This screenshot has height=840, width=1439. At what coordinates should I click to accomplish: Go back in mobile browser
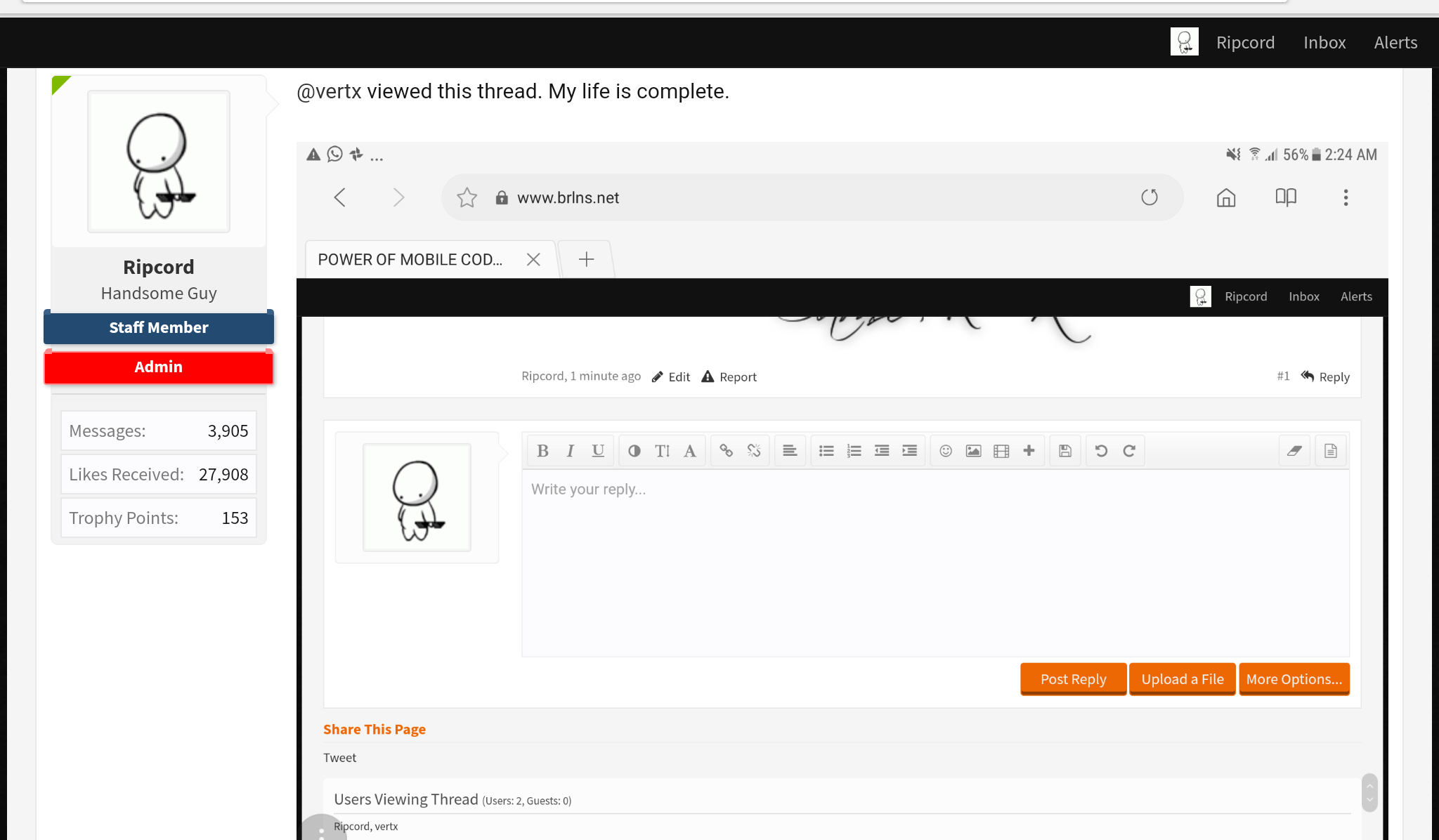340,197
